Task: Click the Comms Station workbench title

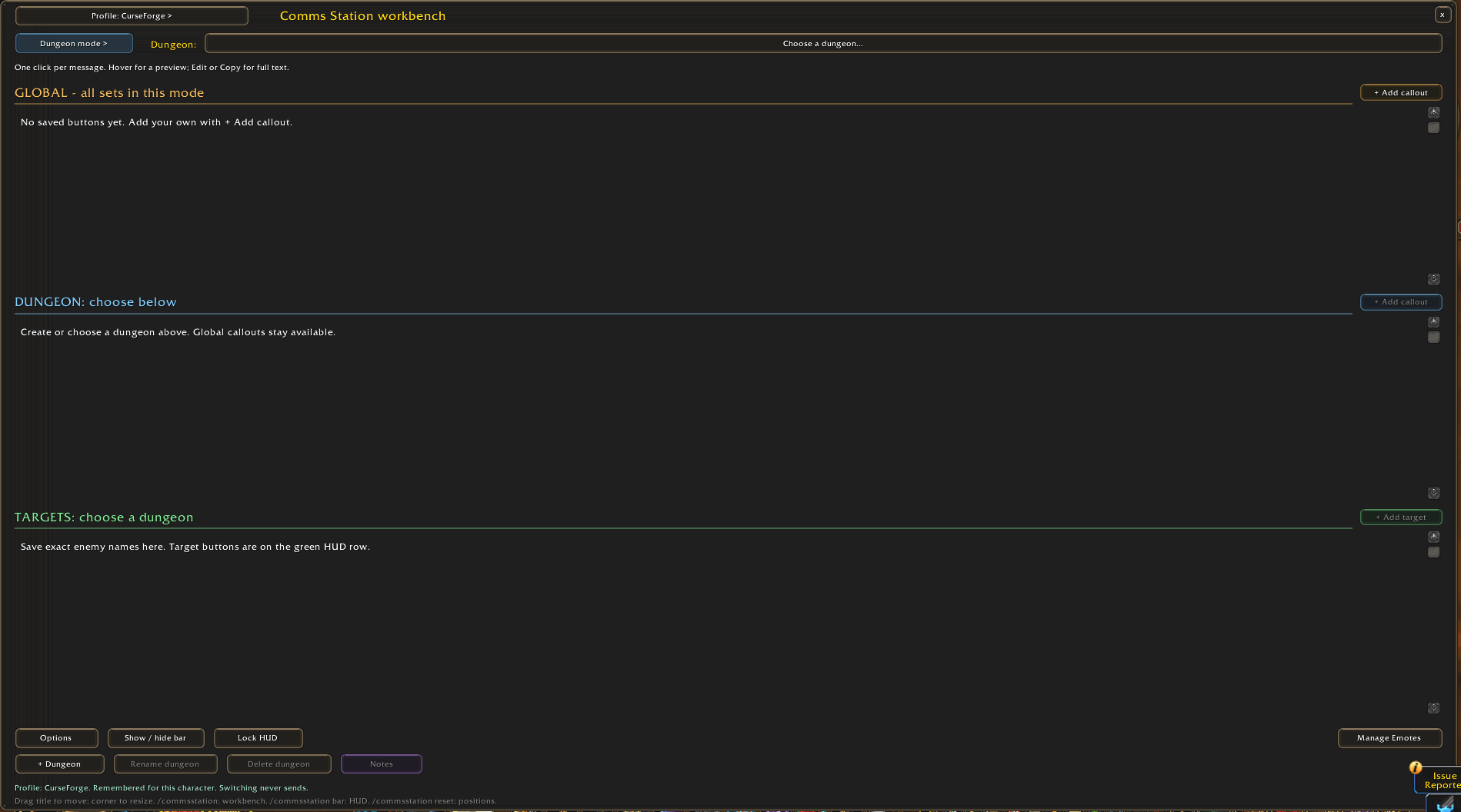Action: [x=362, y=15]
